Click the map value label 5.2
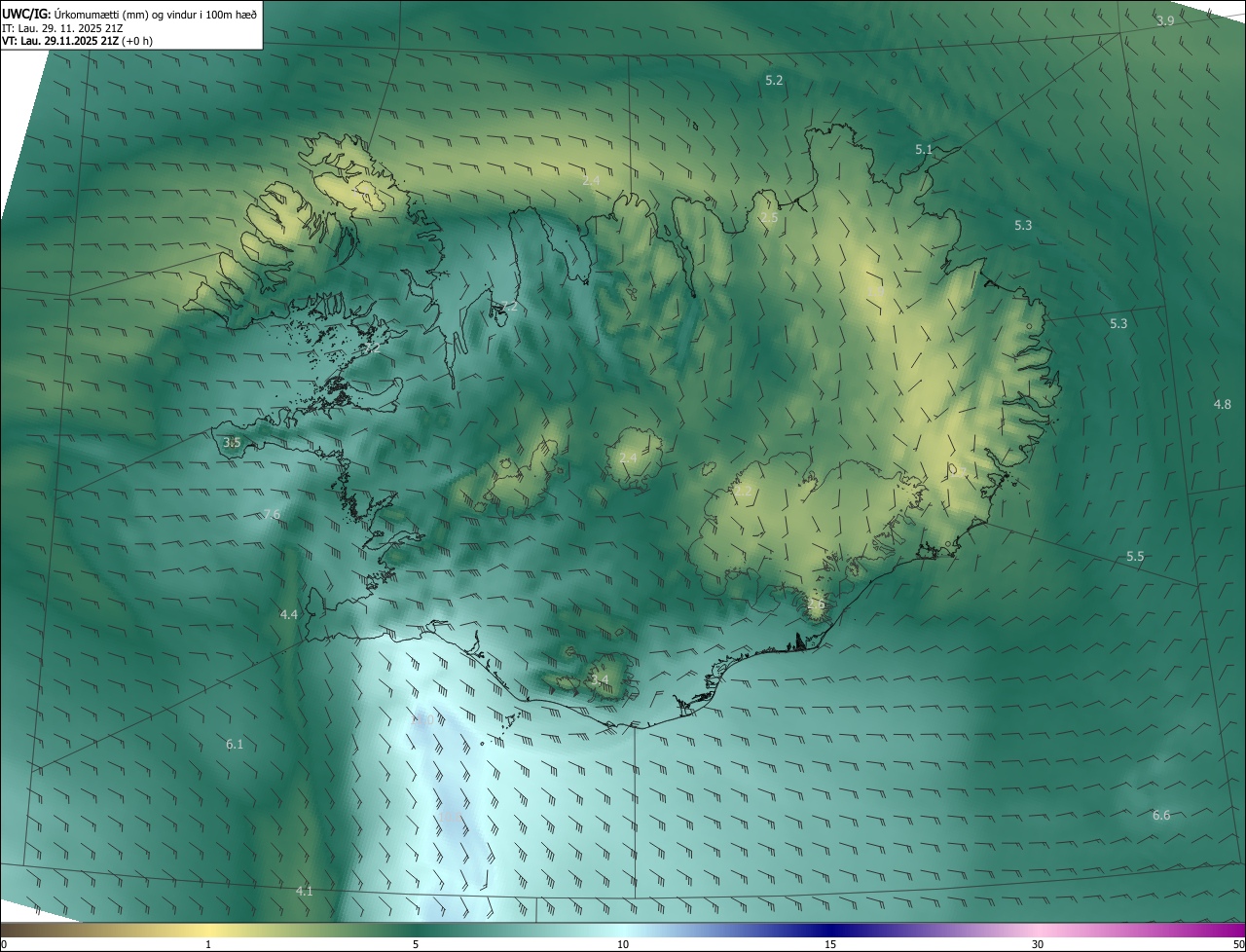This screenshot has width=1246, height=952. pyautogui.click(x=774, y=81)
